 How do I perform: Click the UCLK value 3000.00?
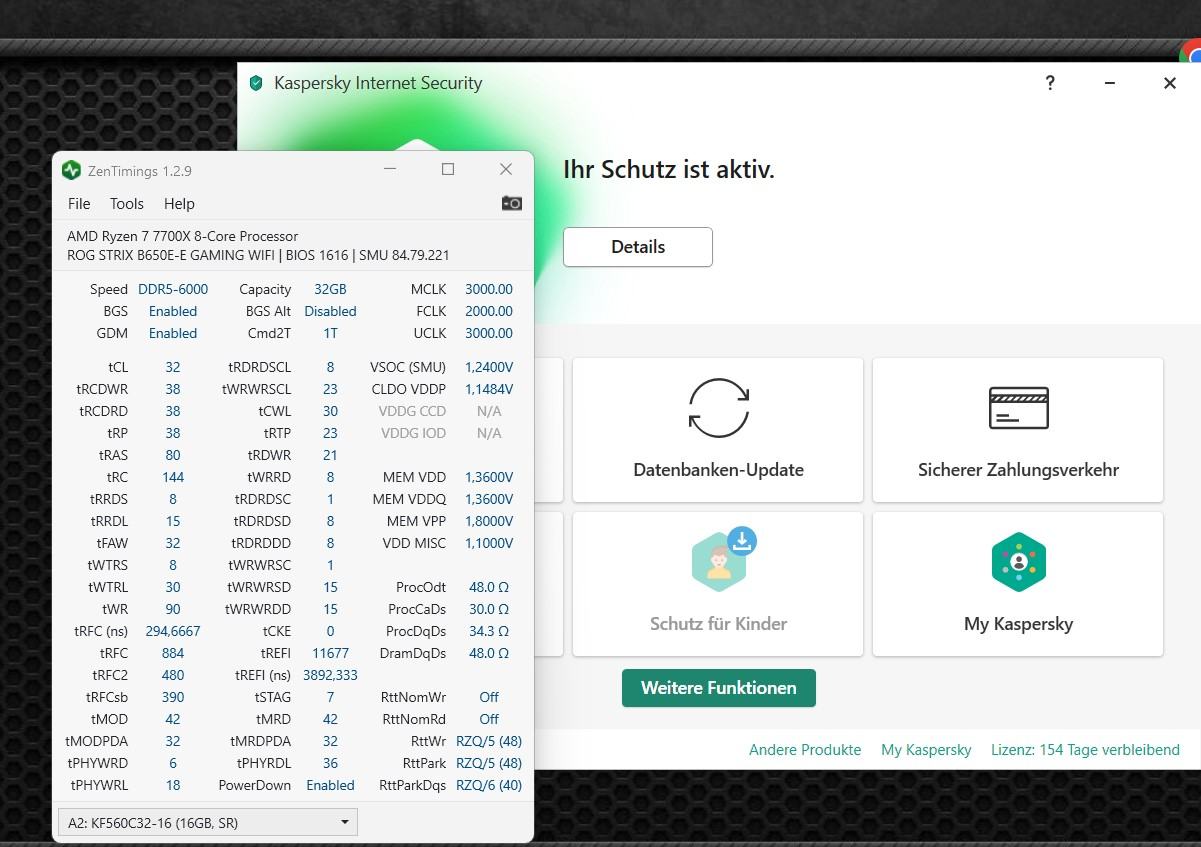[x=489, y=333]
